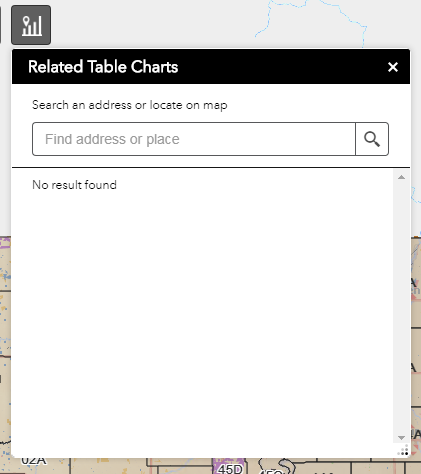Click the results scrollbar up arrow
This screenshot has width=421, height=474.
401,177
